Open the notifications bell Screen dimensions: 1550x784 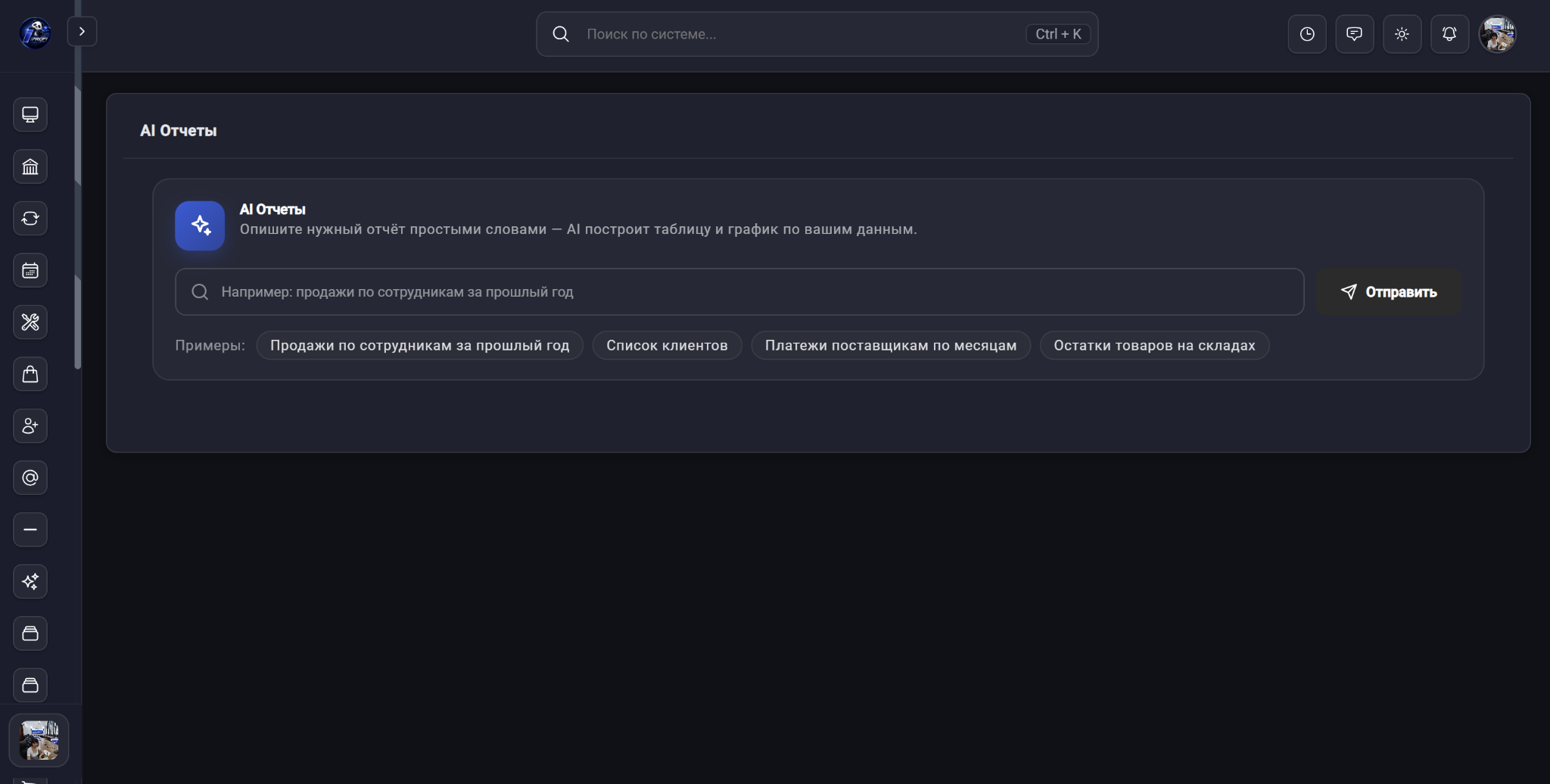coord(1449,34)
